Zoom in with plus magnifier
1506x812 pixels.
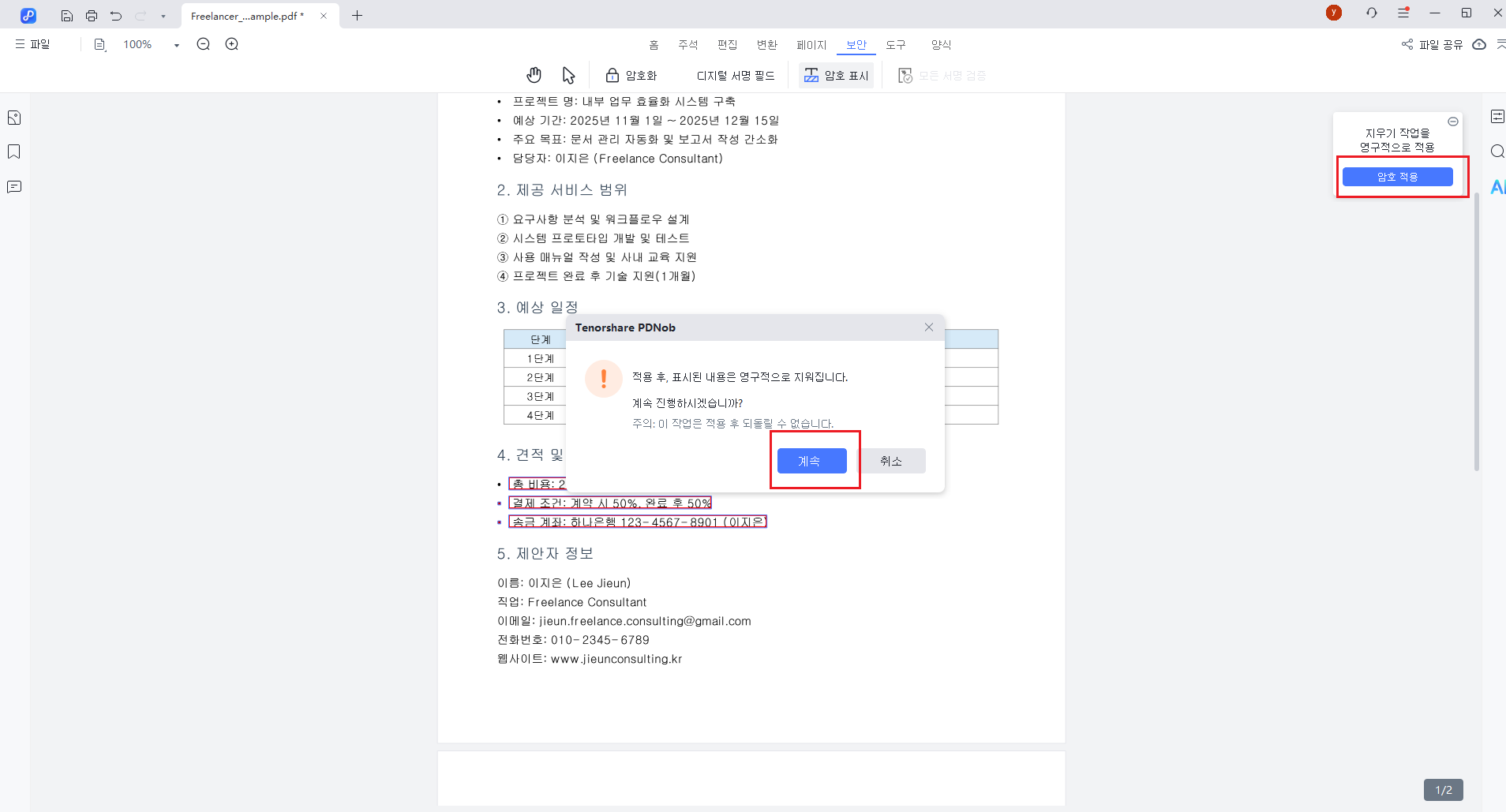click(x=232, y=44)
